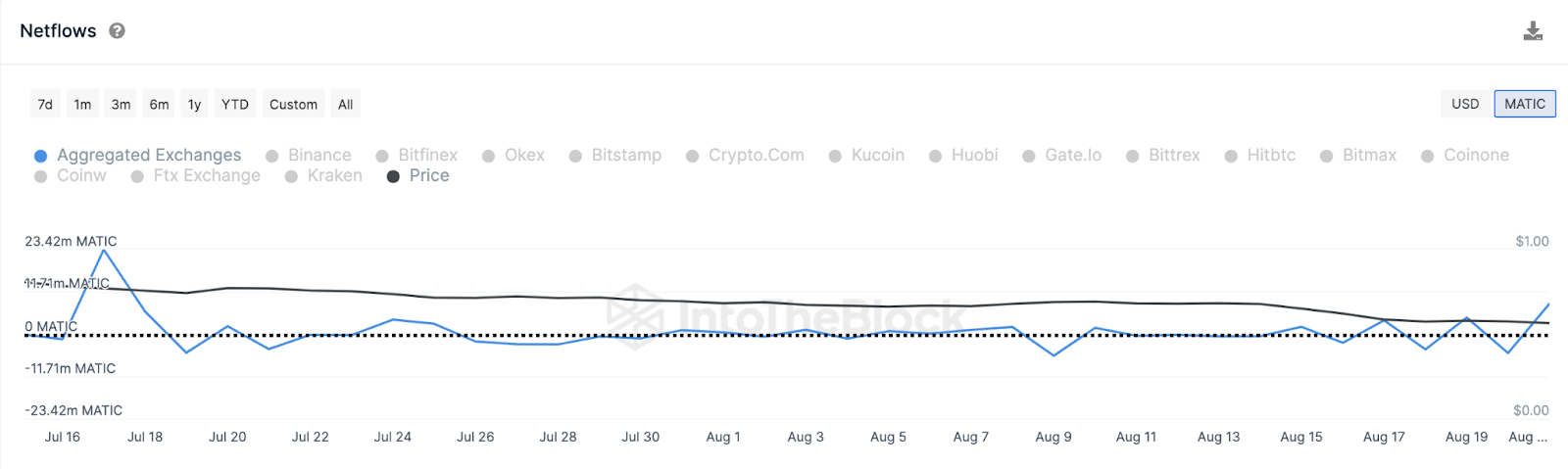Enable the Kraken exchange series
The height and width of the screenshot is (469, 1568).
[x=334, y=176]
